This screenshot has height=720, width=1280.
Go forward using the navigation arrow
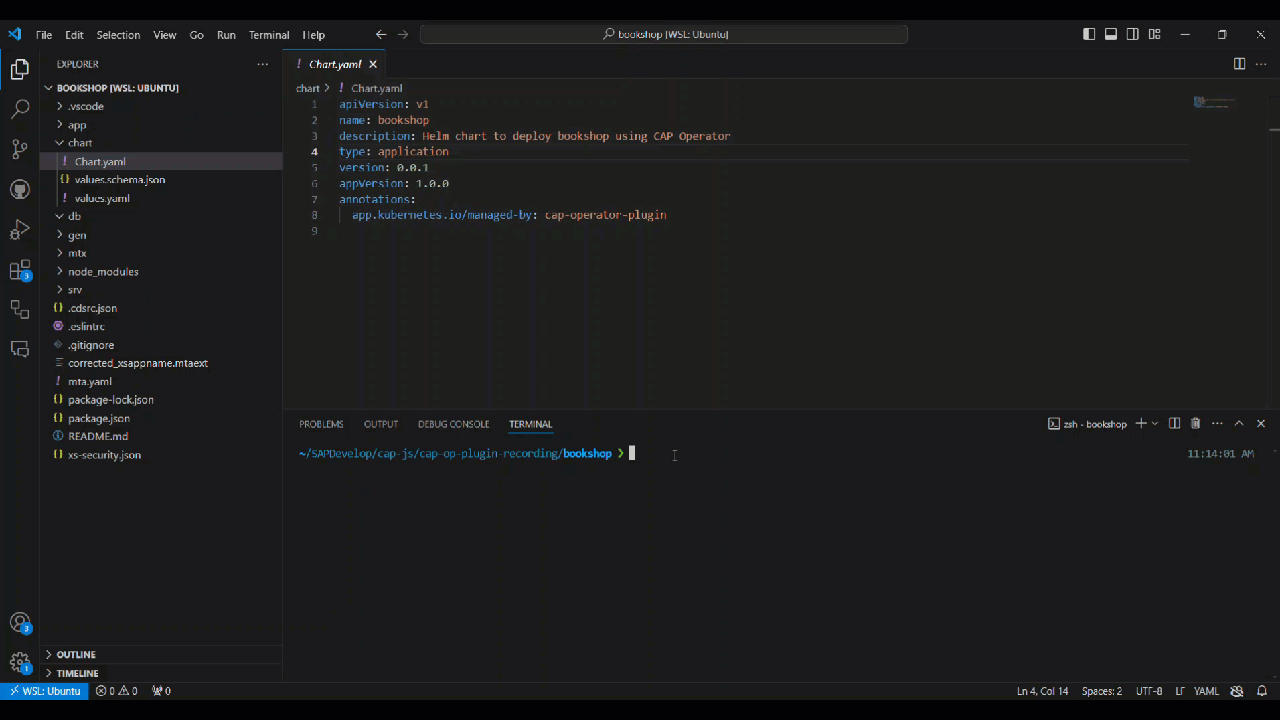[403, 34]
